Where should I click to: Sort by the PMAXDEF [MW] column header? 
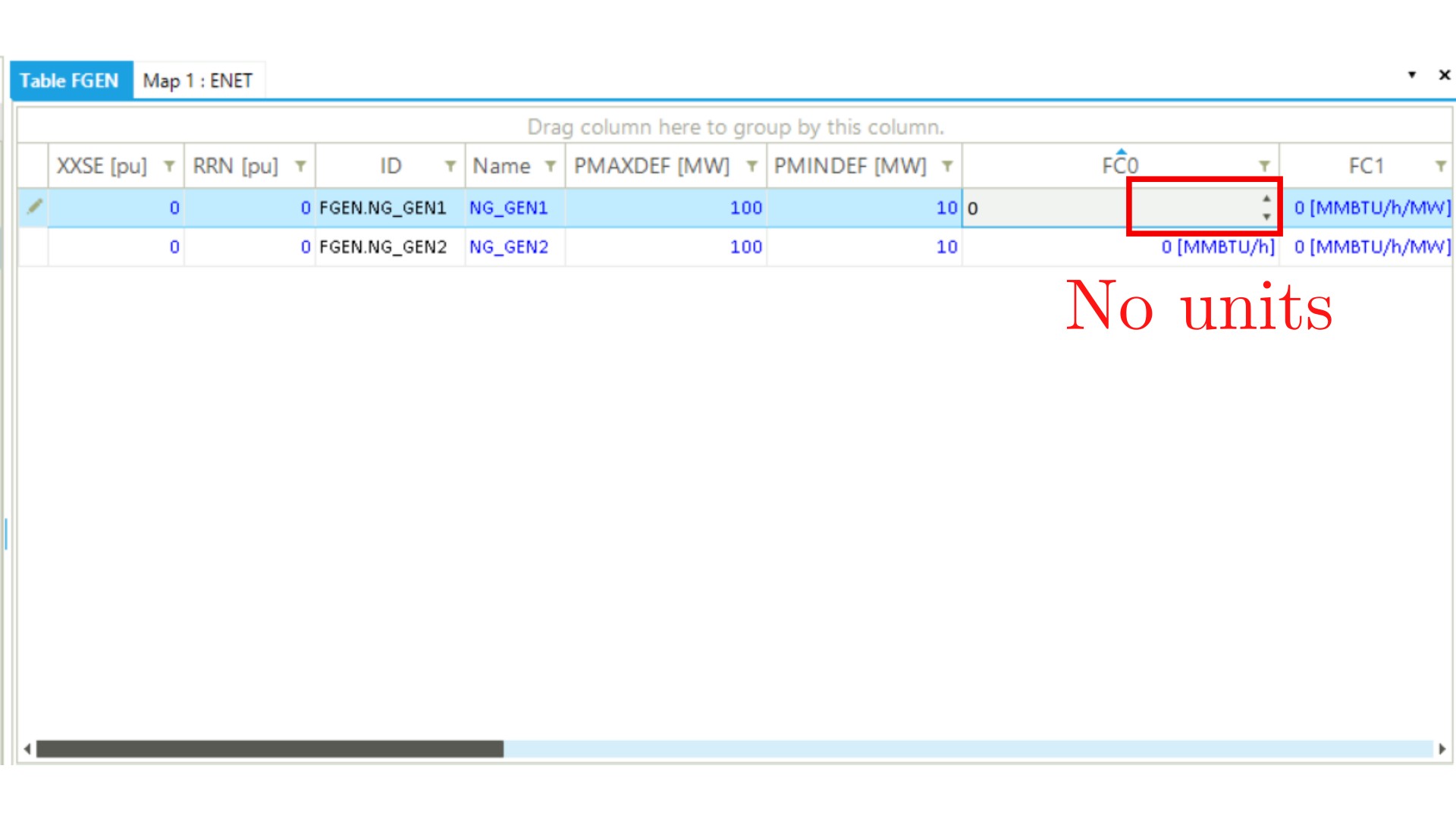point(651,166)
